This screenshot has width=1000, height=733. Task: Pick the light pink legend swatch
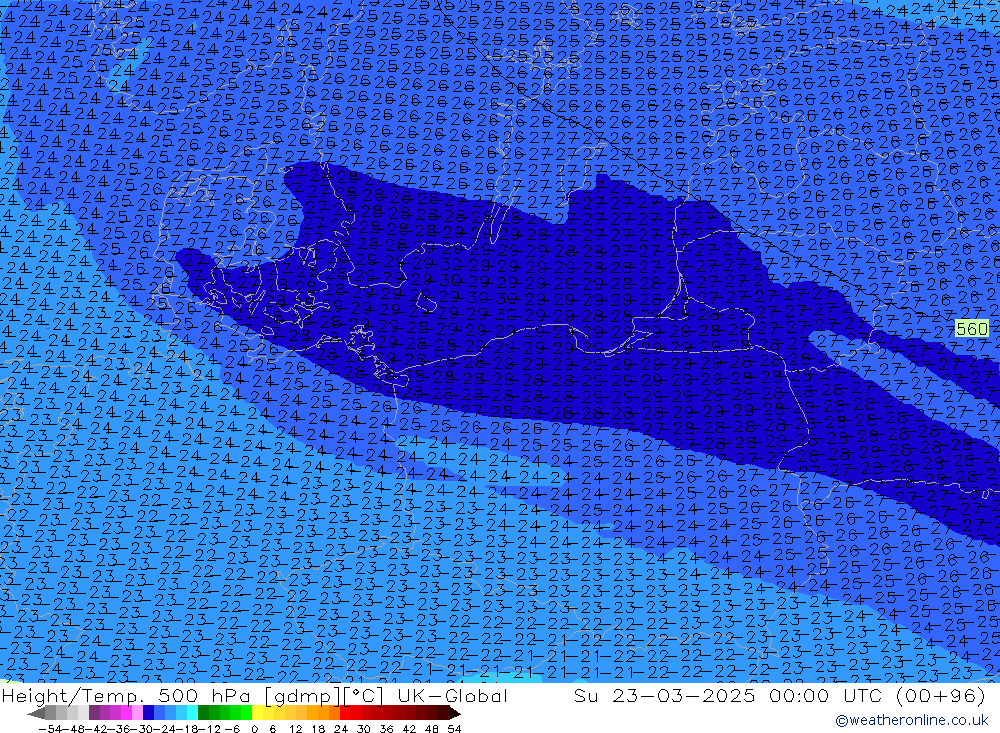coord(137,713)
